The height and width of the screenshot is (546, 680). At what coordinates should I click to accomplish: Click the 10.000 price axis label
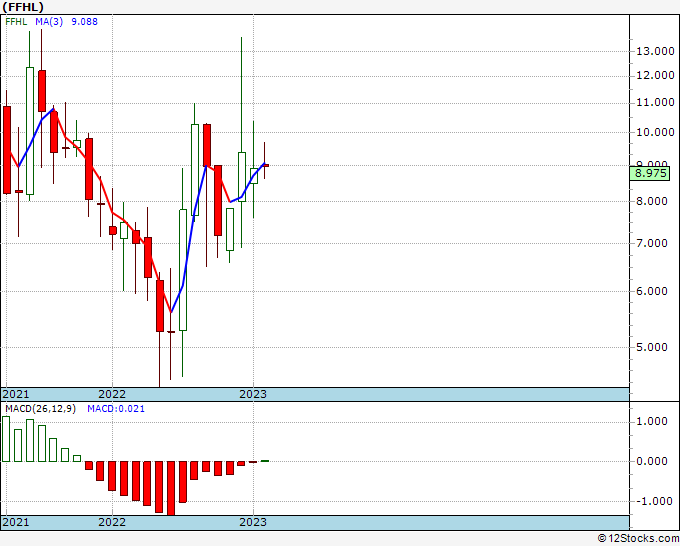(x=655, y=132)
